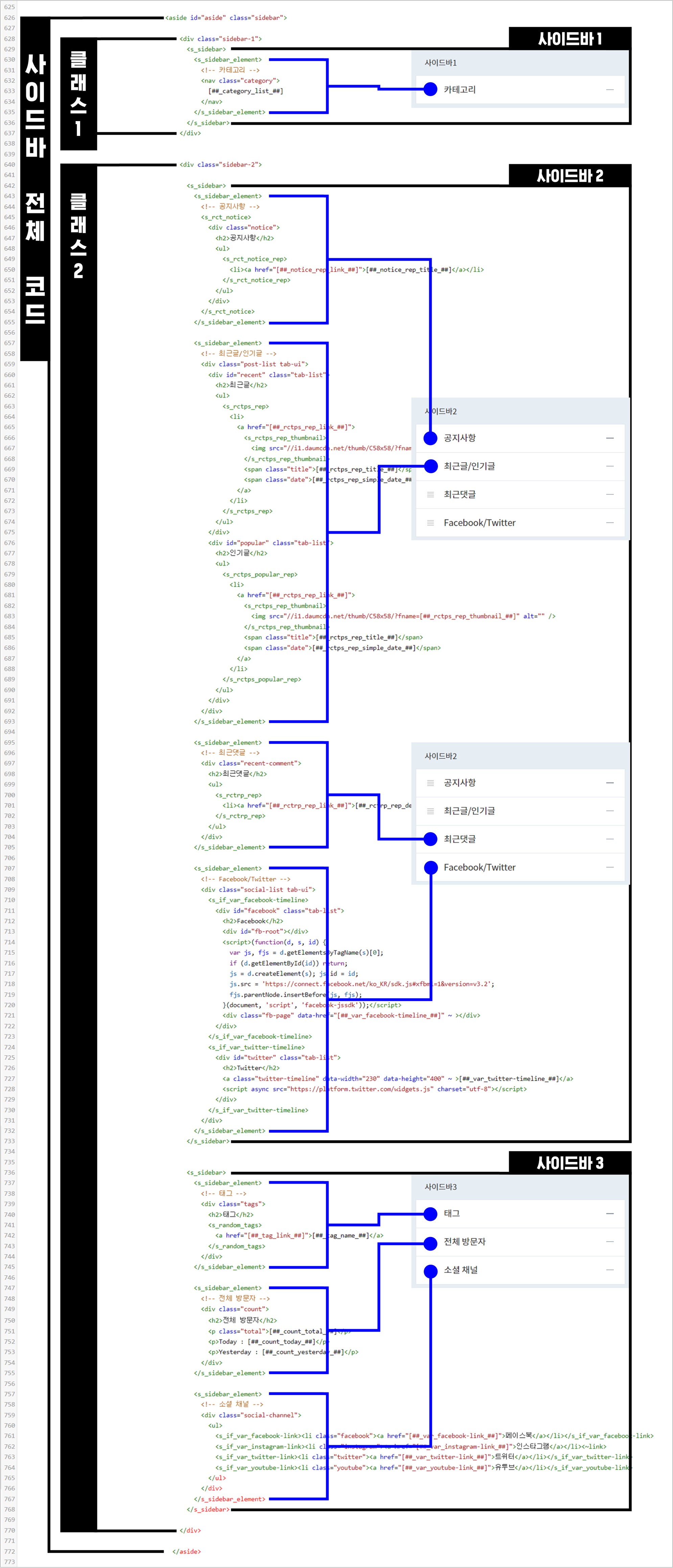Click code line '<h2>인기글</h2>'

coord(241,553)
